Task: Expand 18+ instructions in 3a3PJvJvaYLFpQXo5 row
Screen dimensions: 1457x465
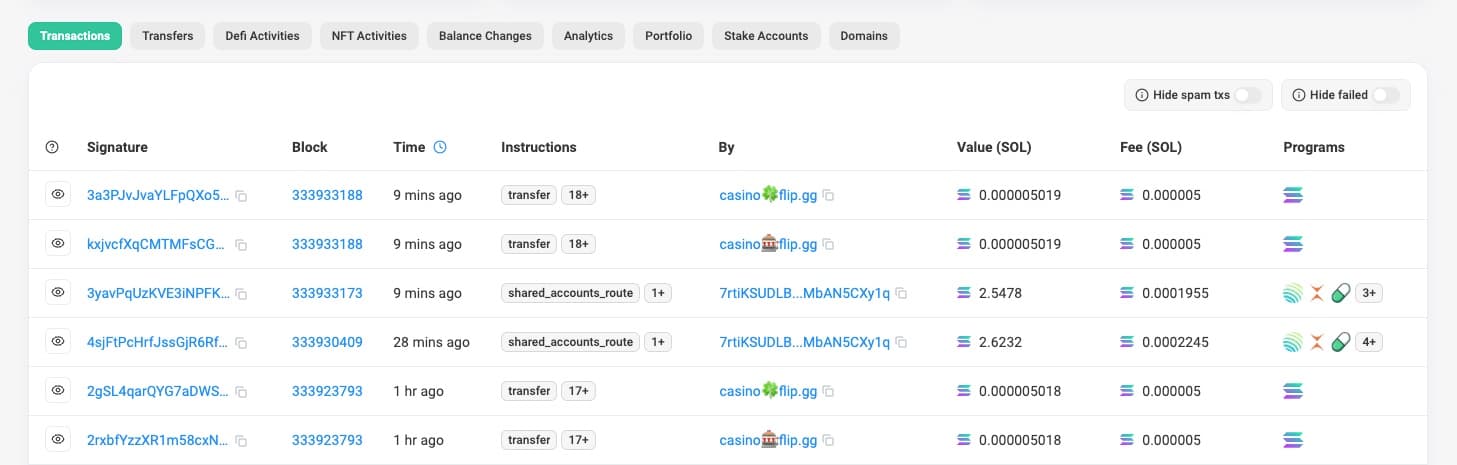Action: click(x=578, y=195)
